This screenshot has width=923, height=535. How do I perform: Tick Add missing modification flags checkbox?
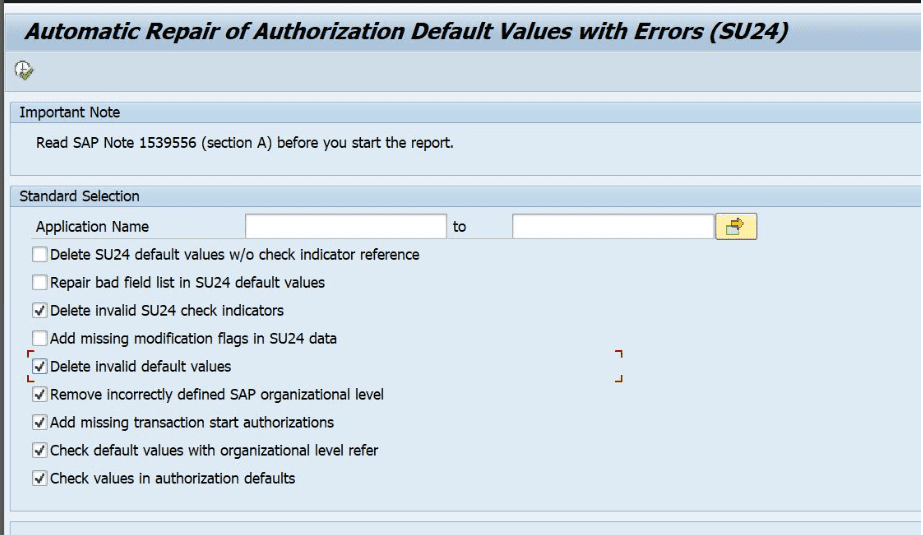(40, 339)
